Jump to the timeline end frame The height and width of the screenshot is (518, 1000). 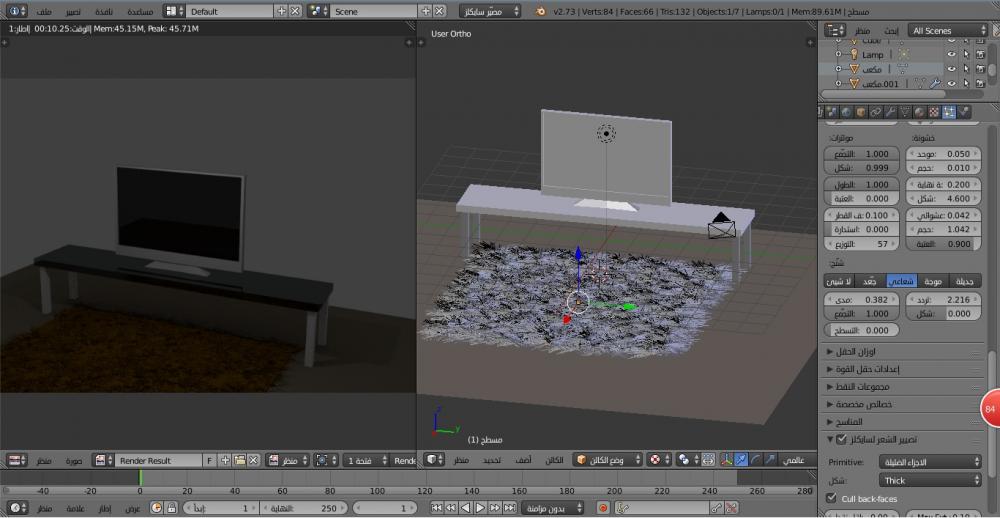[509, 508]
